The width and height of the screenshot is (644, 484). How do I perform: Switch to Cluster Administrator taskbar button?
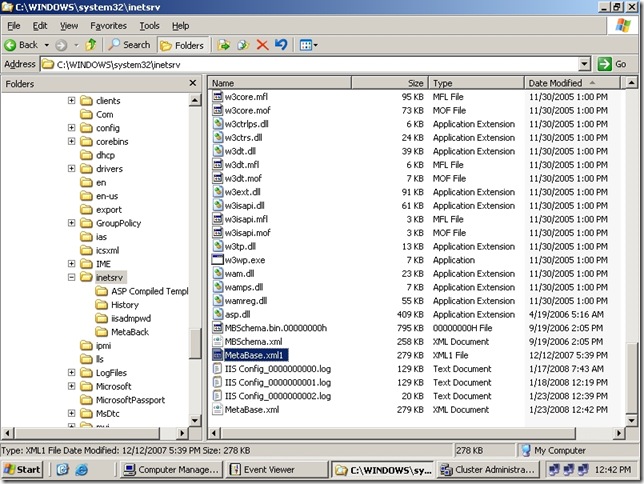(488, 470)
